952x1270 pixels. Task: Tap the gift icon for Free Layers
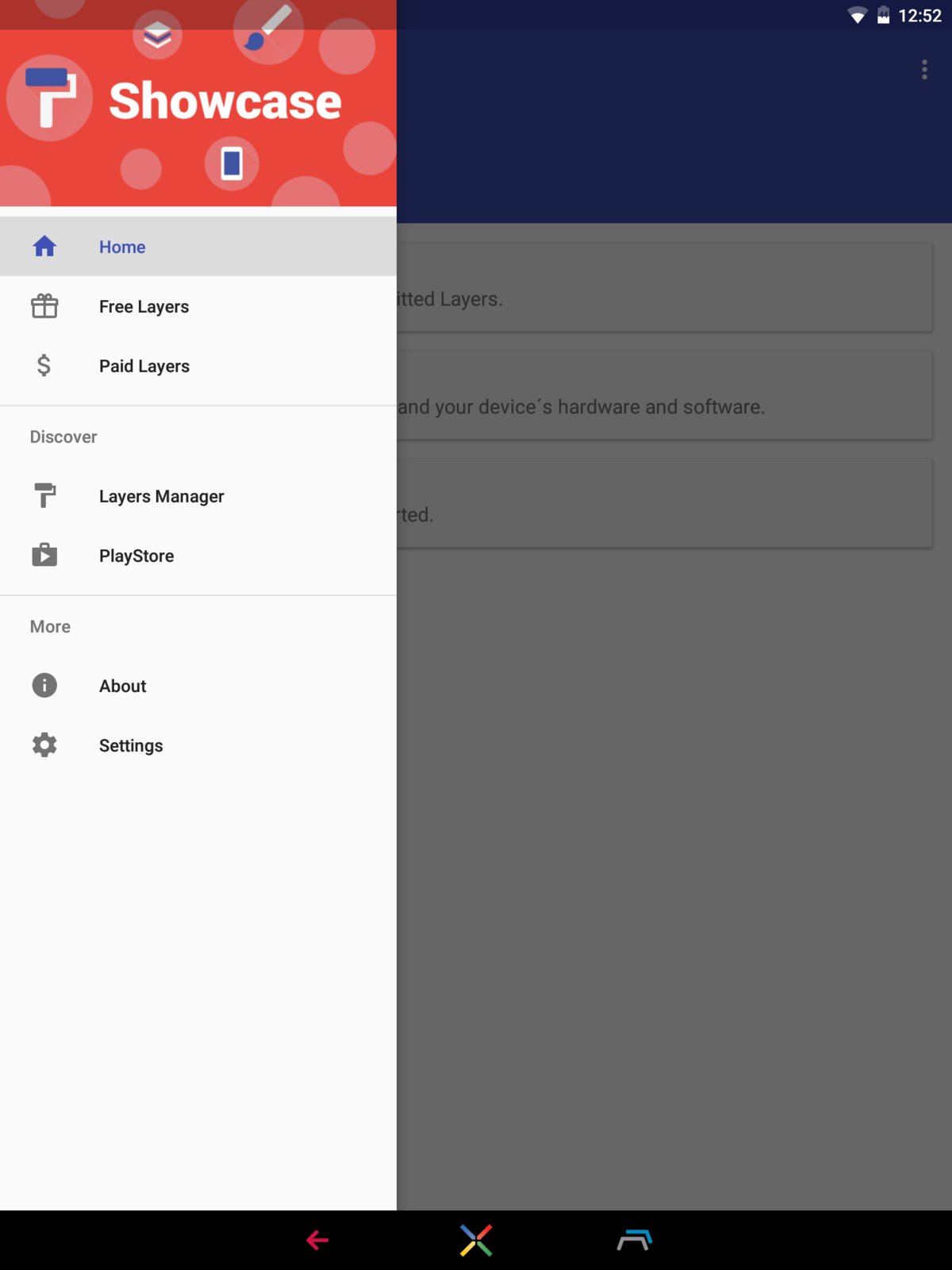44,306
